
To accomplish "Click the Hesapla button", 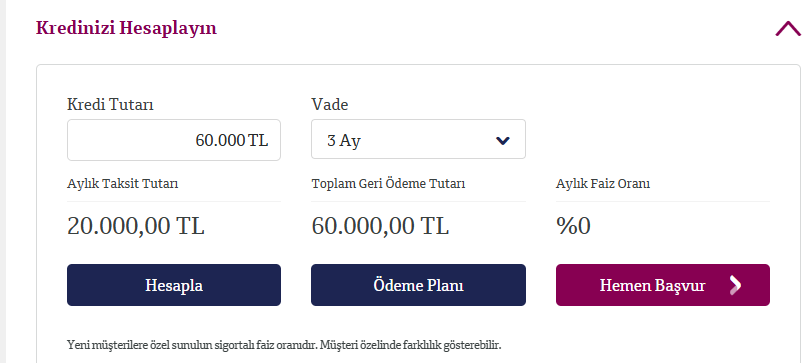I will pos(174,285).
